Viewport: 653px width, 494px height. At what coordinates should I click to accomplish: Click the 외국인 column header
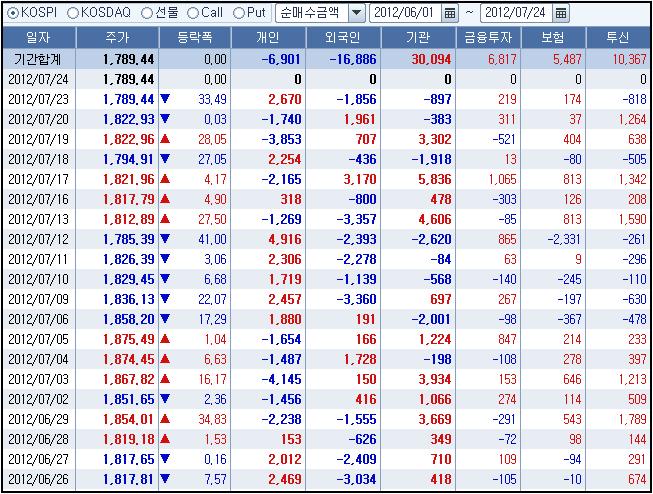(x=343, y=38)
